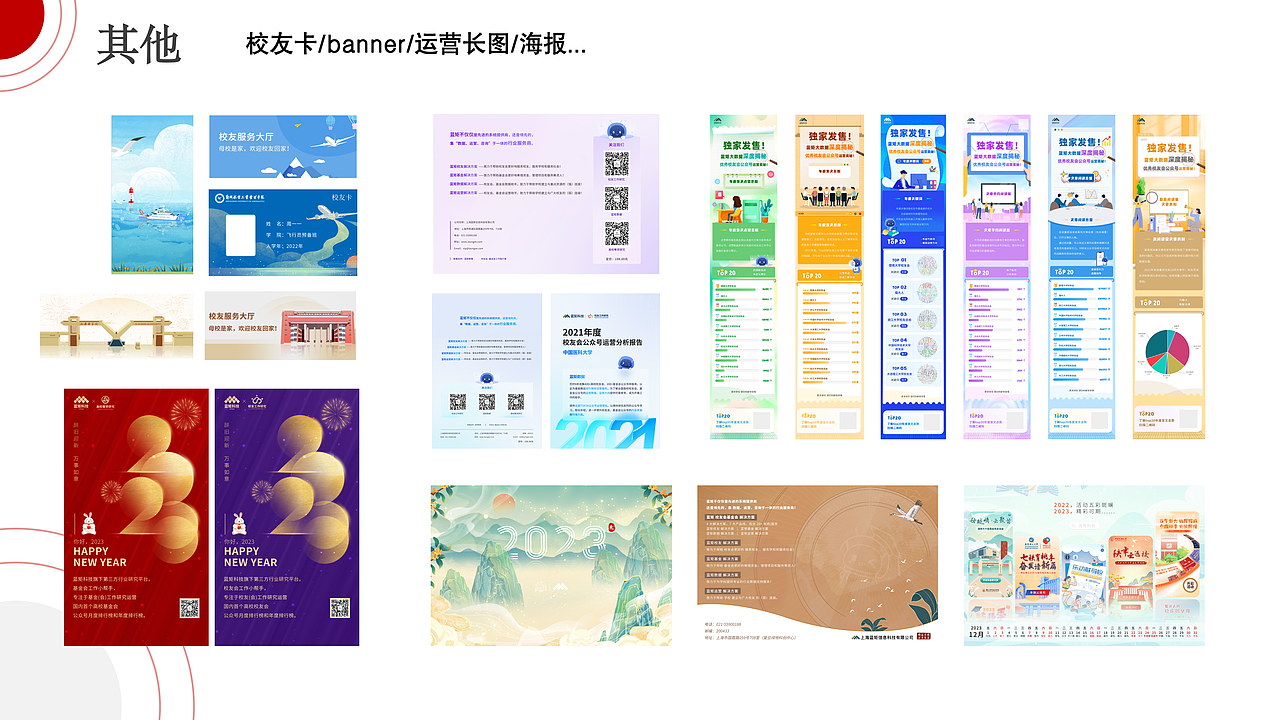The image size is (1280, 720).
Task: Click the school crest on the alumni card
Action: pyautogui.click(x=219, y=198)
